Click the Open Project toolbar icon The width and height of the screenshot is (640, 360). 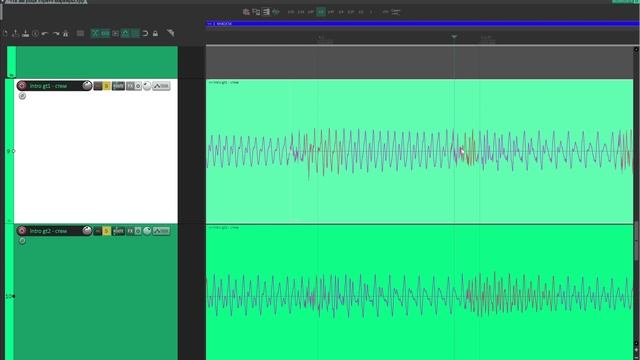(x=16, y=33)
